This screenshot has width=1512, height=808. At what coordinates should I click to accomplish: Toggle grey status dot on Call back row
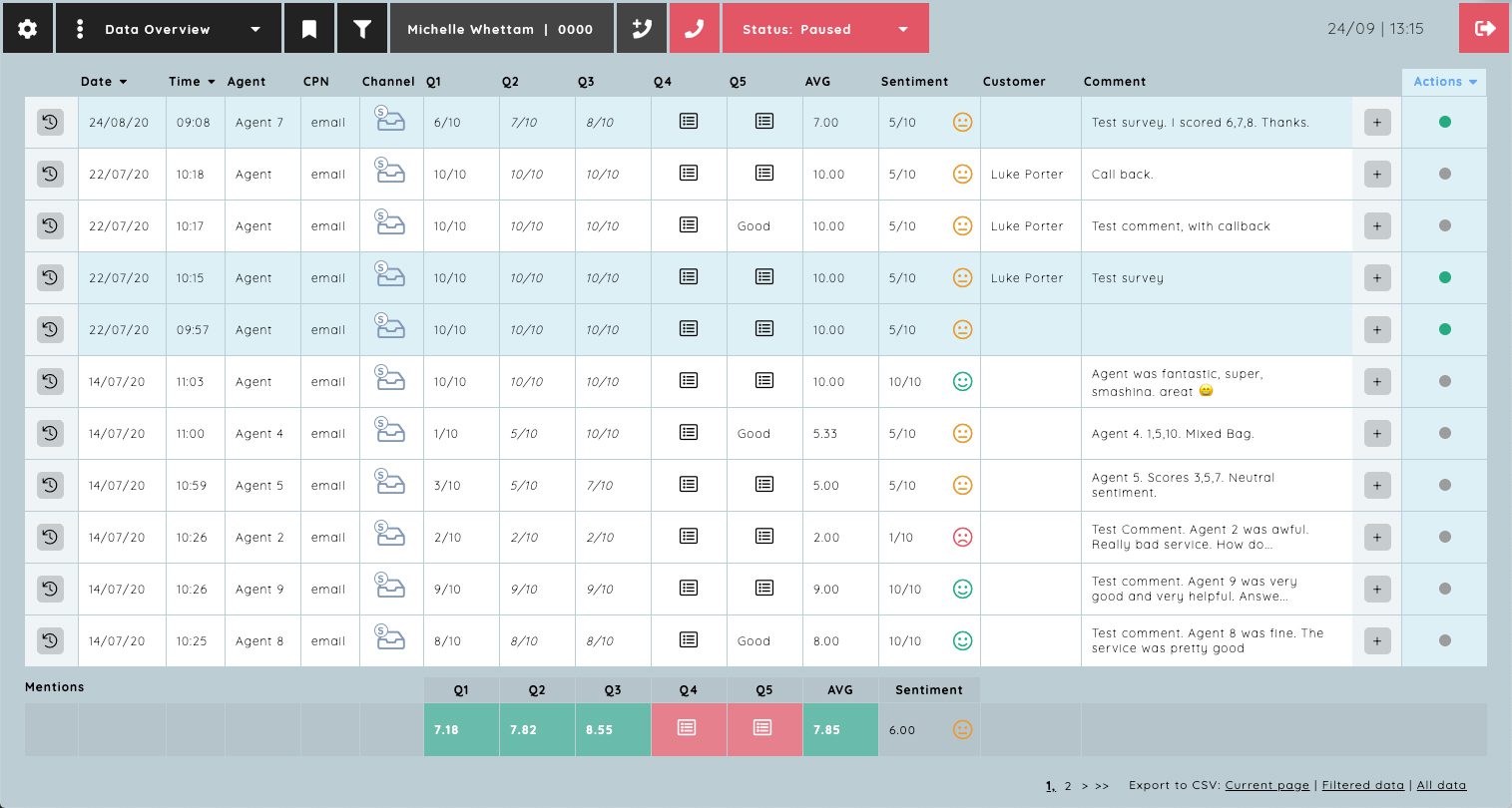pos(1444,174)
